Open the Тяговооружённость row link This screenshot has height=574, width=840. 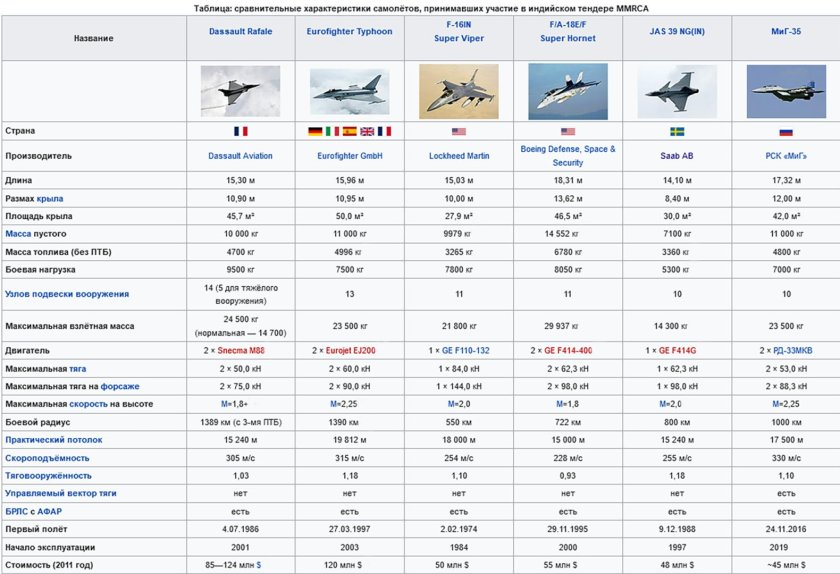coord(48,475)
